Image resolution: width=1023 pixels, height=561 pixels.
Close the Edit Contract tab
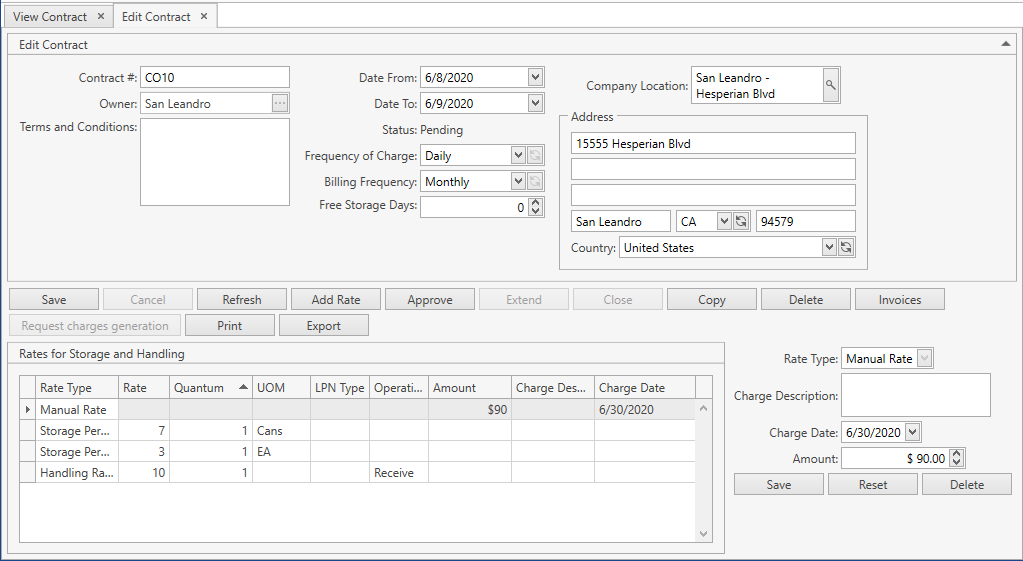[204, 17]
